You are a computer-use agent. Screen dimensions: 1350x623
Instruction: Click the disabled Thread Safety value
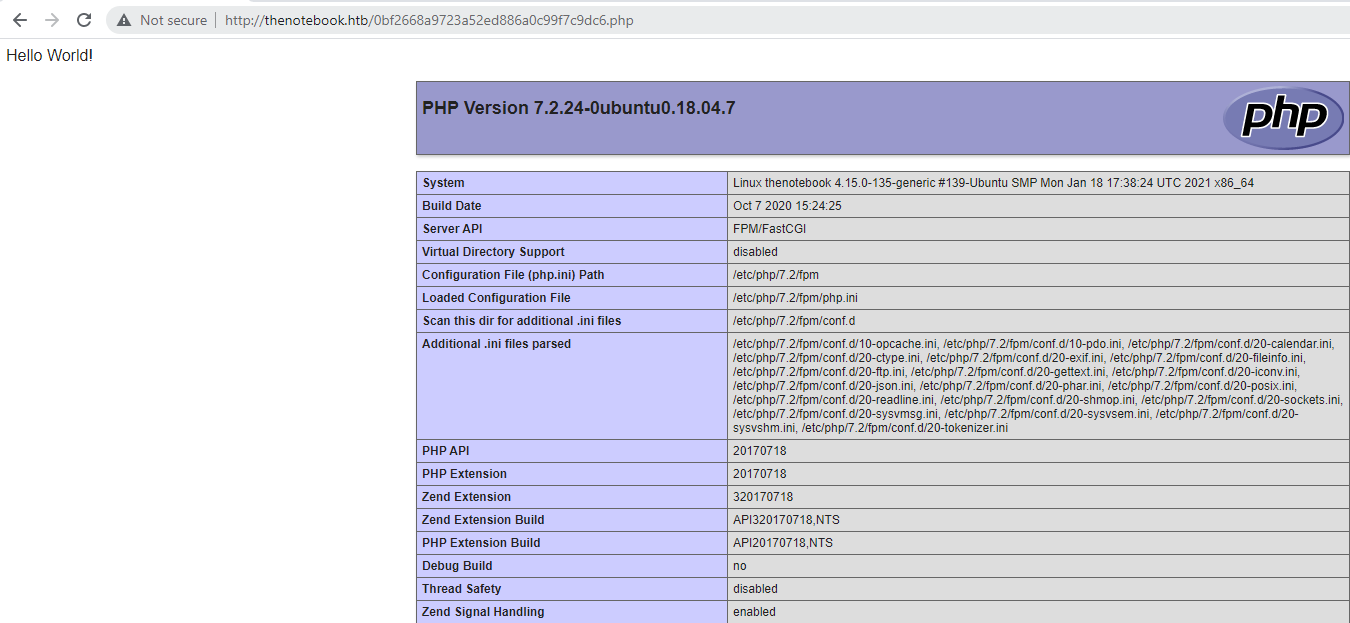pos(753,588)
